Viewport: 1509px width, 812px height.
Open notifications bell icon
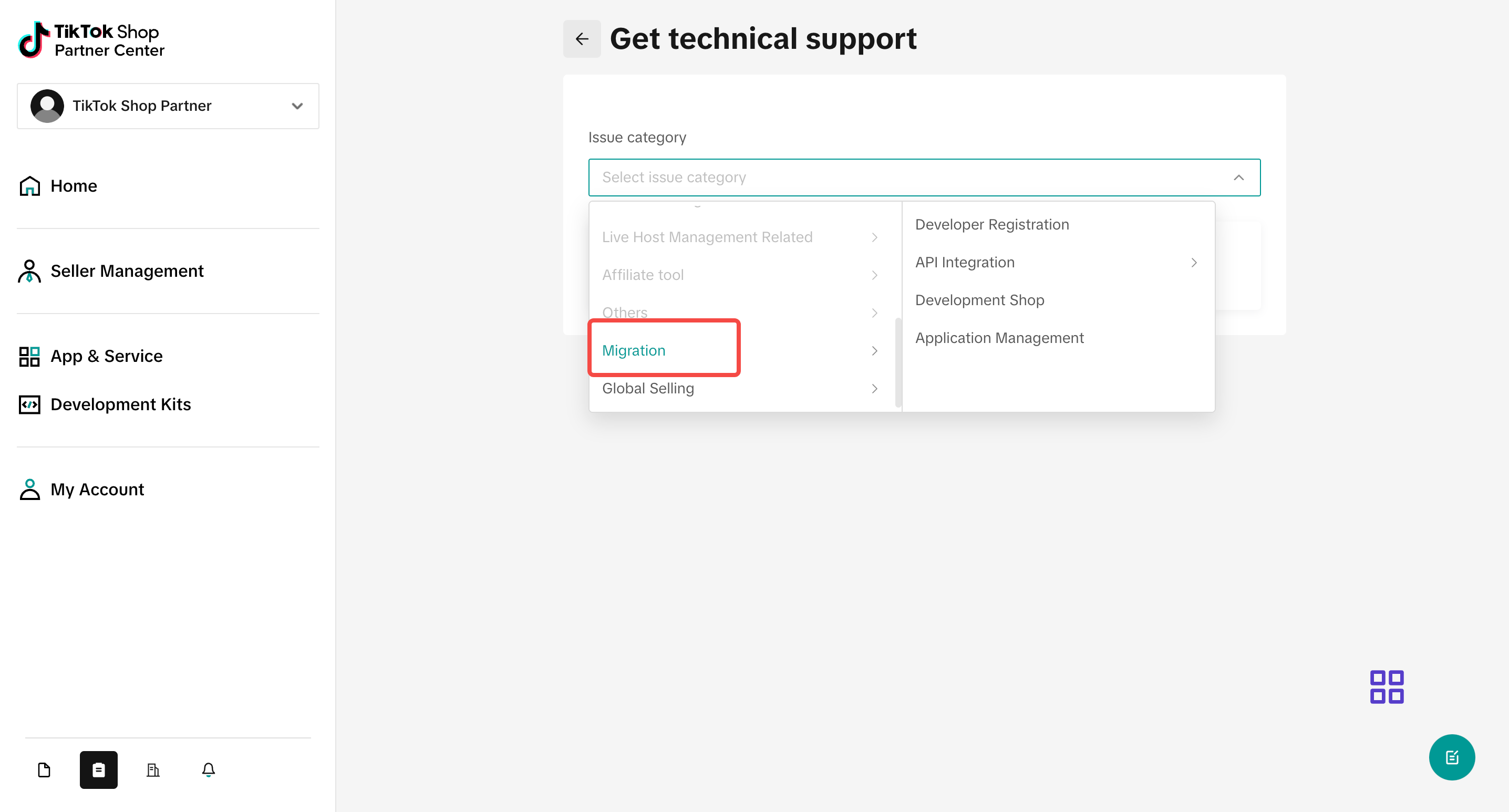click(x=208, y=769)
